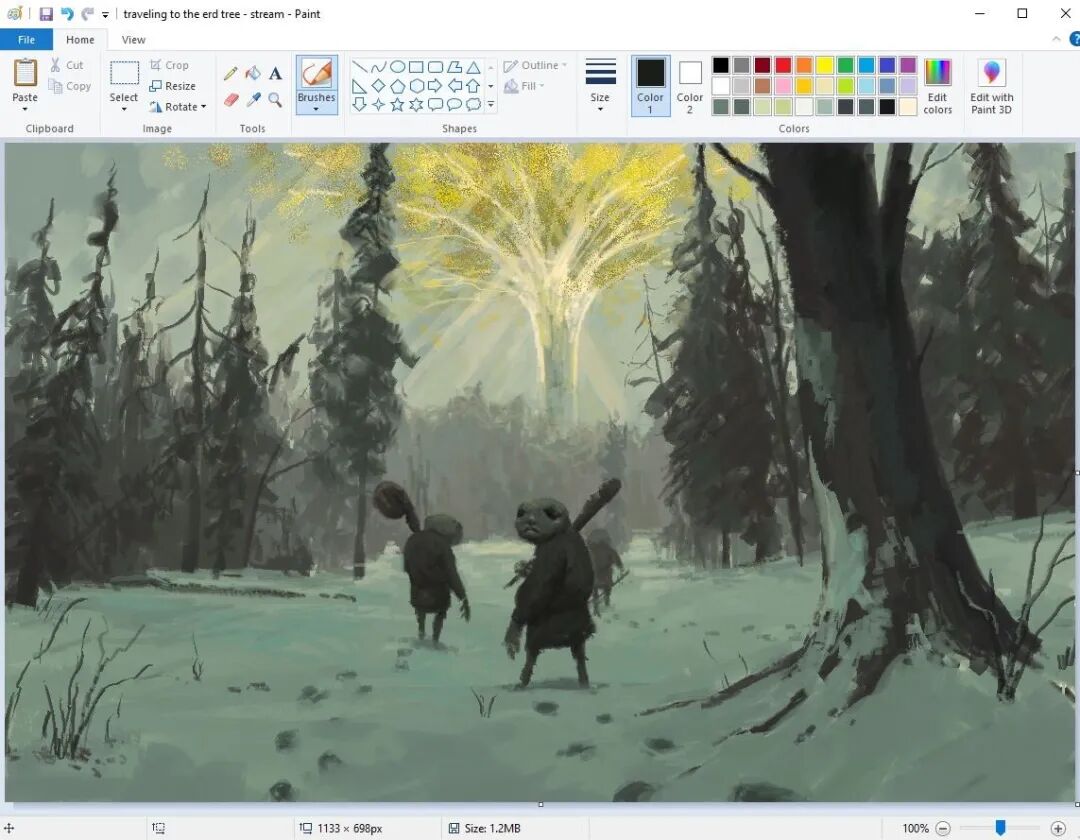Choose the Oval shape
The height and width of the screenshot is (840, 1080).
[x=397, y=67]
